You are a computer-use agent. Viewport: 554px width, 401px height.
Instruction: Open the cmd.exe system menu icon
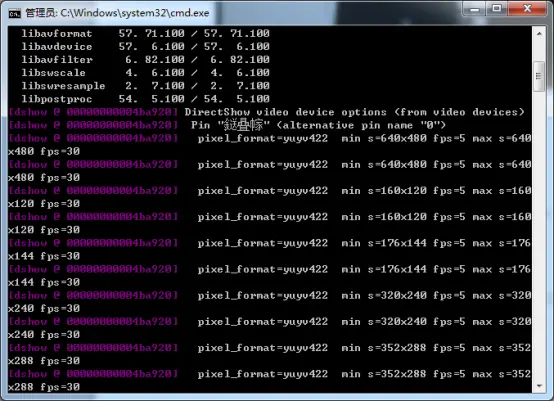pos(14,13)
